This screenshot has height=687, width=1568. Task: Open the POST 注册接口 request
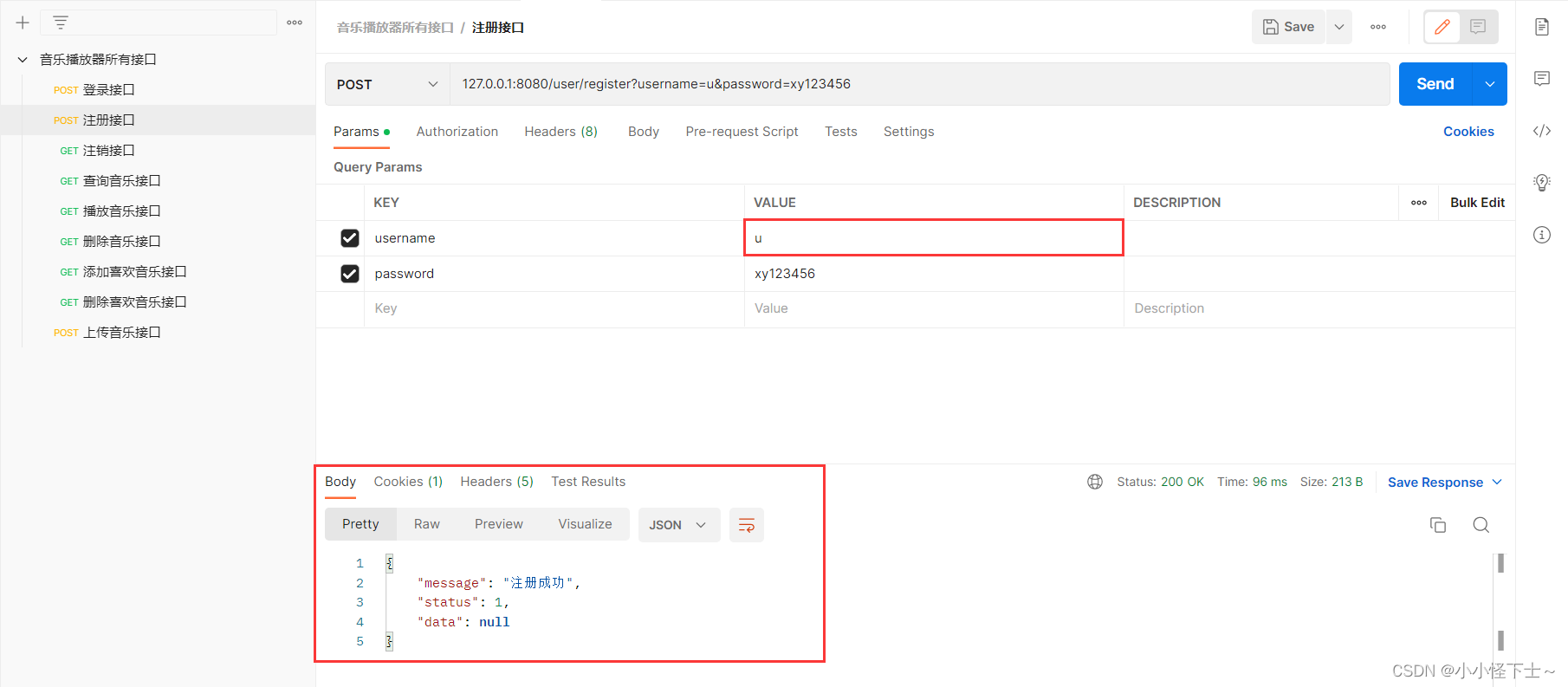[x=158, y=120]
